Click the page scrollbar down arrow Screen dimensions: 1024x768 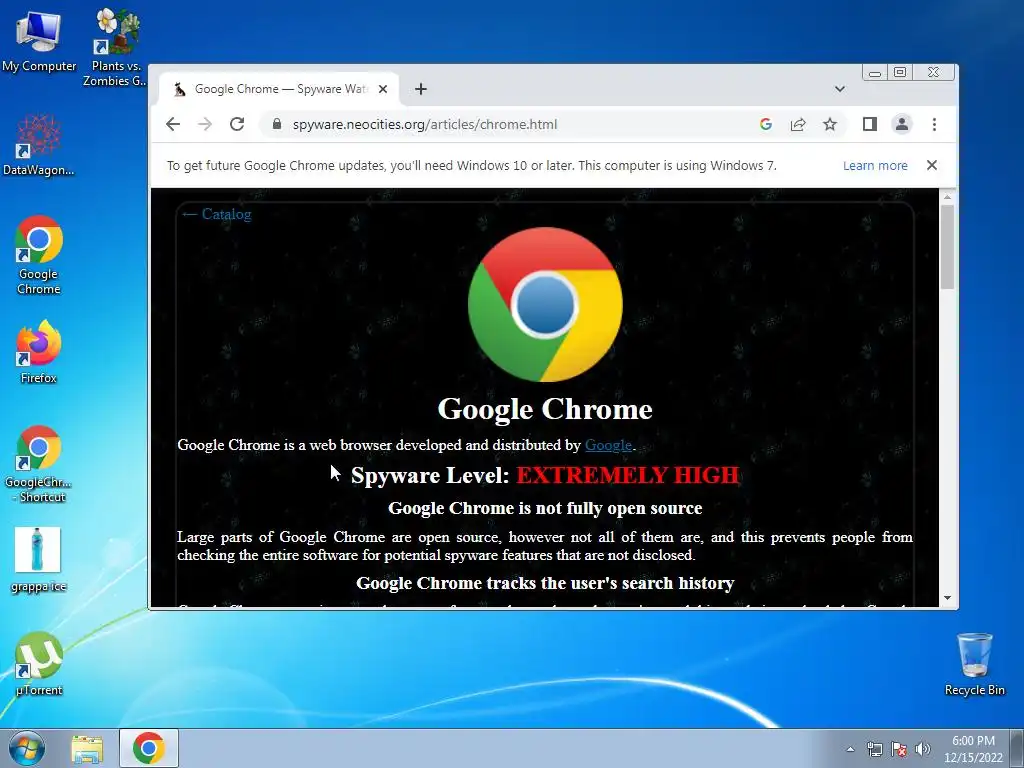(x=947, y=598)
